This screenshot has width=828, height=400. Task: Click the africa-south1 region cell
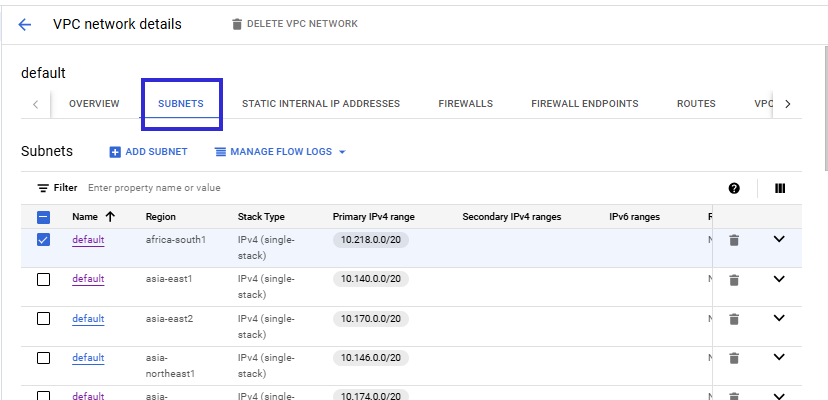point(176,240)
